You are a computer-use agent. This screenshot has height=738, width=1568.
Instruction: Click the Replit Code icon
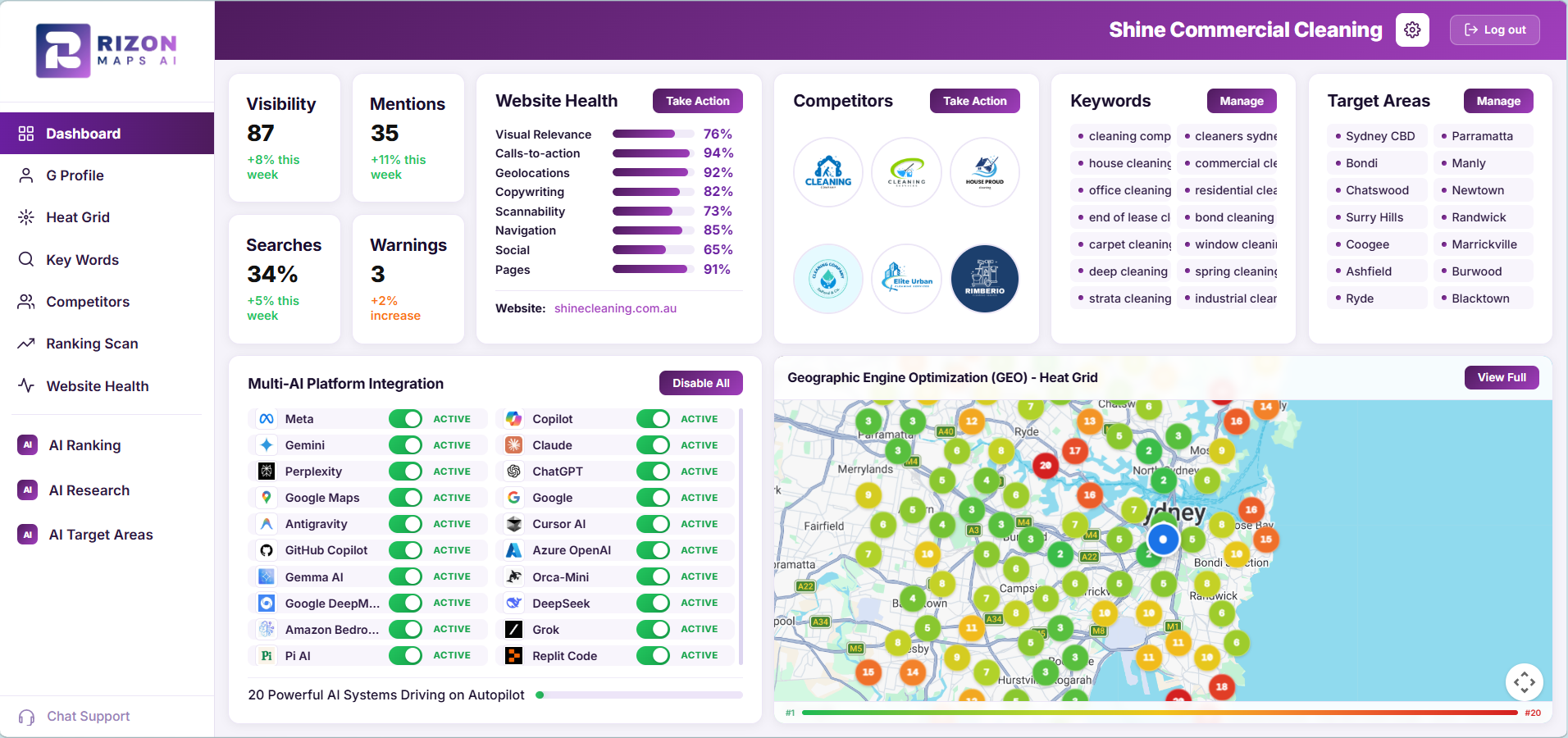pyautogui.click(x=514, y=656)
